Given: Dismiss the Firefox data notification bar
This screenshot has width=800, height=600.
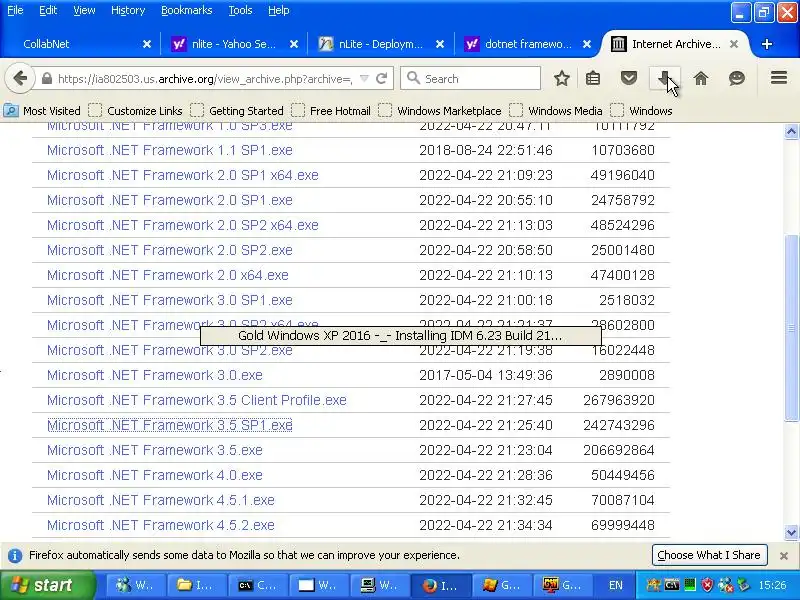Looking at the screenshot, I should [x=784, y=556].
